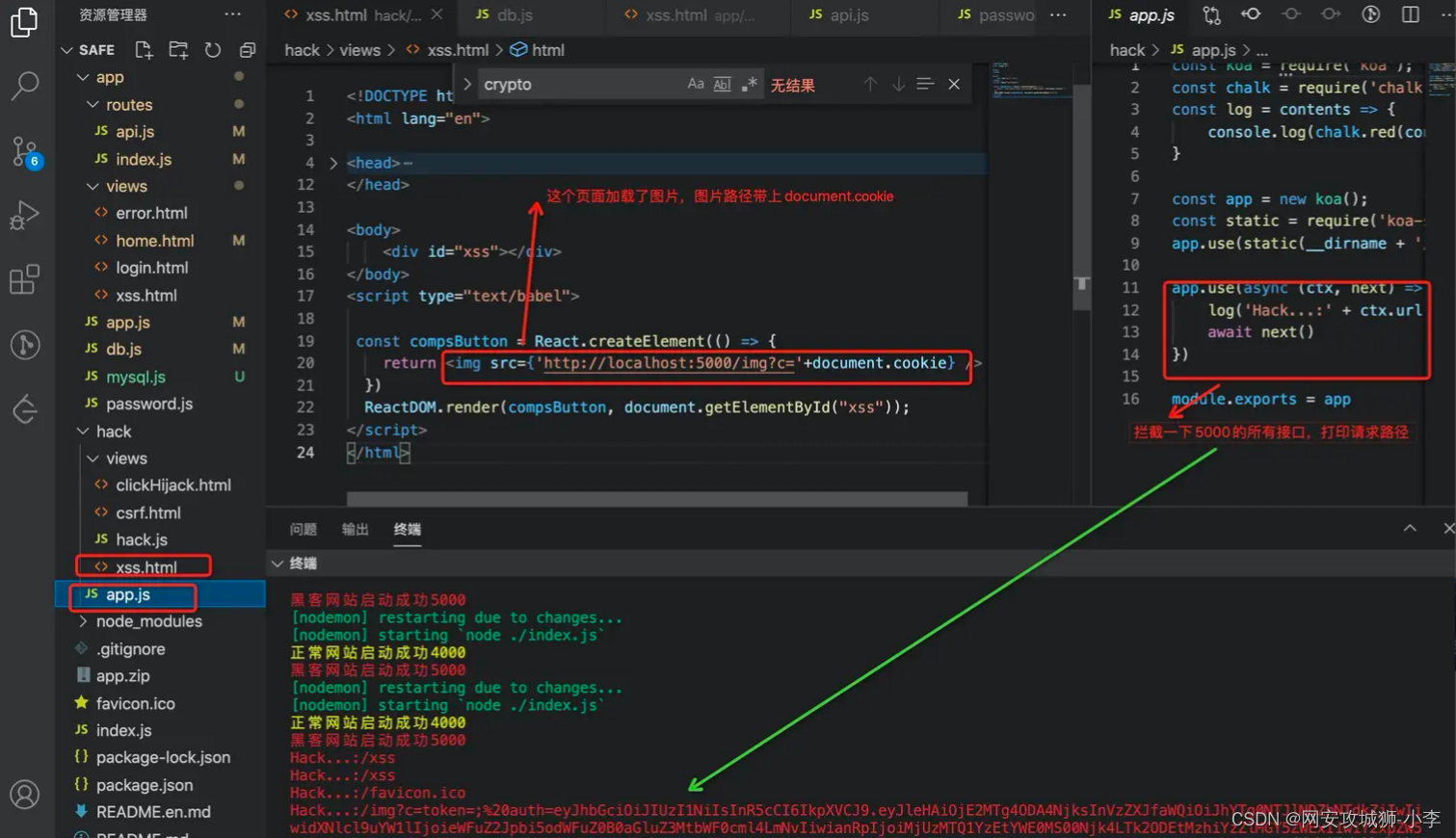Open mysql.js untracked file
The height and width of the screenshot is (838, 1456).
click(135, 377)
